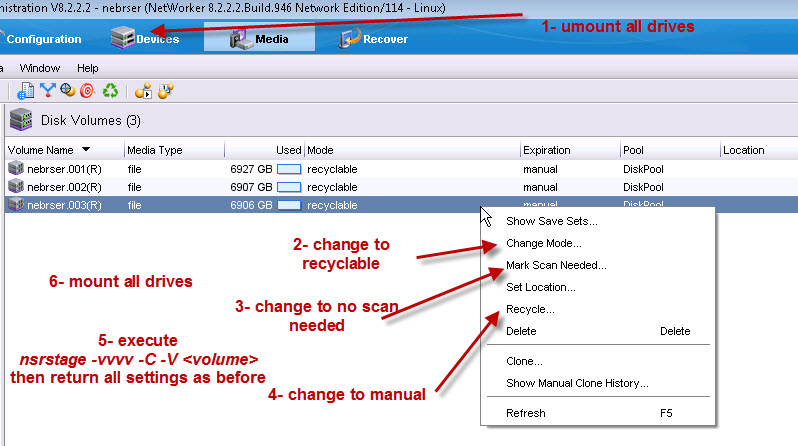The width and height of the screenshot is (798, 446).
Task: Choose Recycle from context menu
Action: (x=530, y=309)
